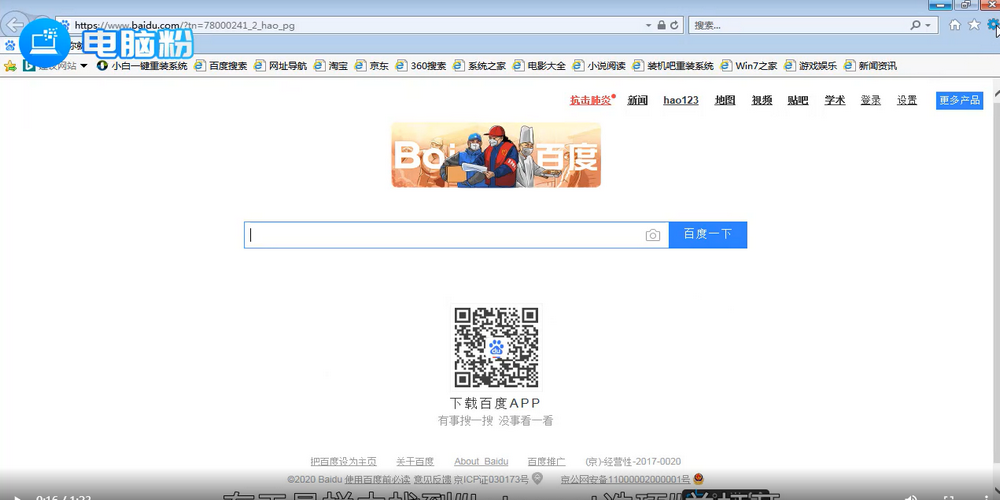Click the Baidu paw tab icon
Screen dimensions: 1000x500
[10, 45]
